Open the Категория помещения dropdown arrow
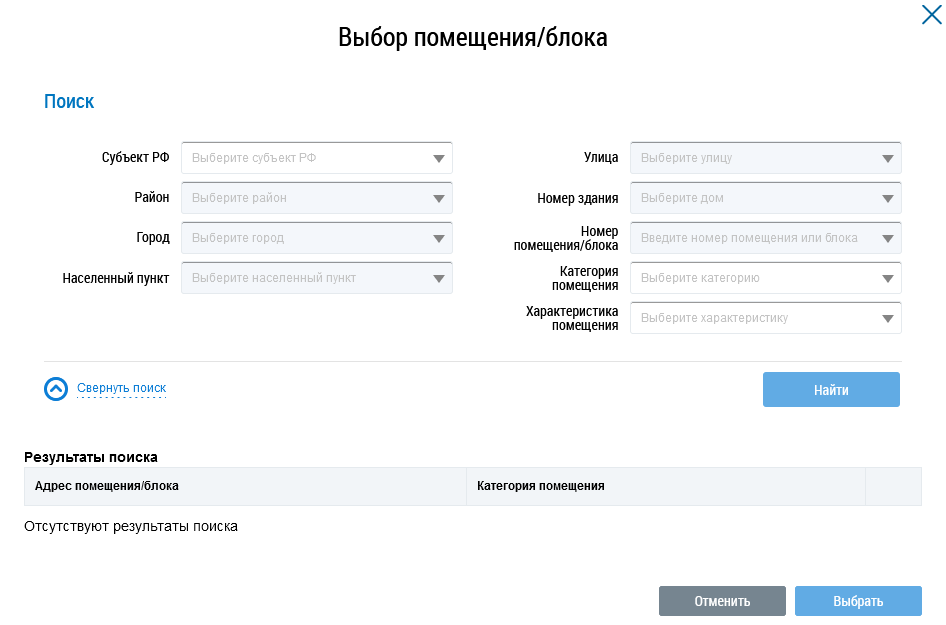 [x=887, y=278]
